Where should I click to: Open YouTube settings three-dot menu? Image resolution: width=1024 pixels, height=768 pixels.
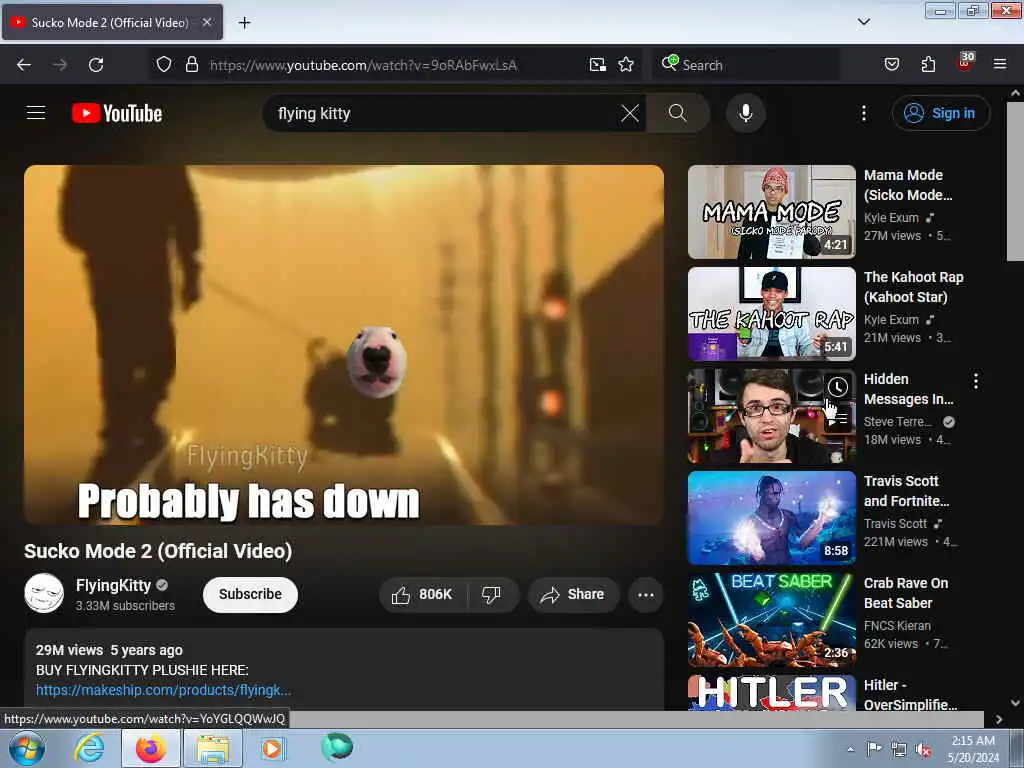[863, 113]
